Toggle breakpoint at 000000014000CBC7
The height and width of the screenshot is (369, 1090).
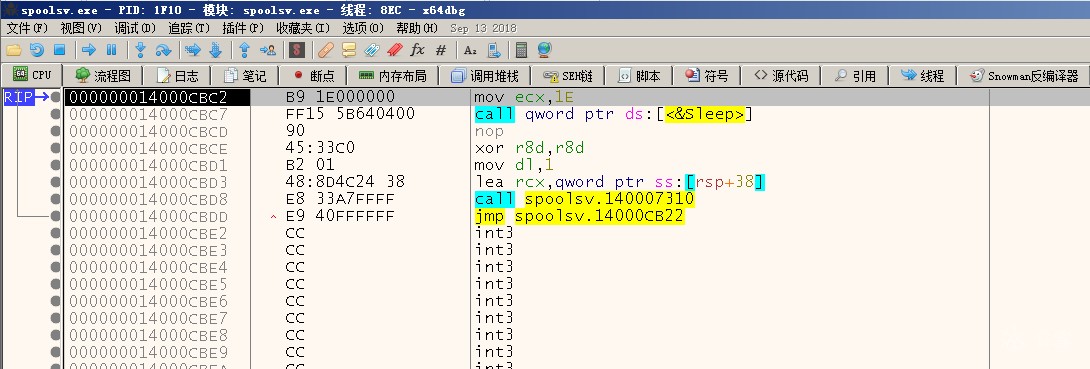click(x=56, y=114)
